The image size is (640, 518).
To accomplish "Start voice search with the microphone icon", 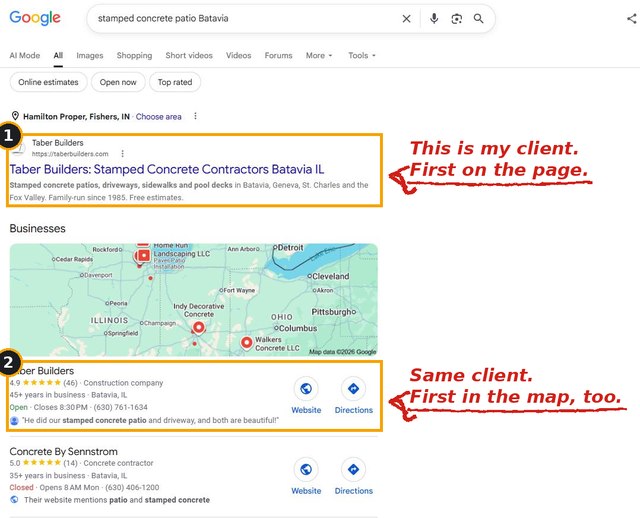I will (x=434, y=18).
